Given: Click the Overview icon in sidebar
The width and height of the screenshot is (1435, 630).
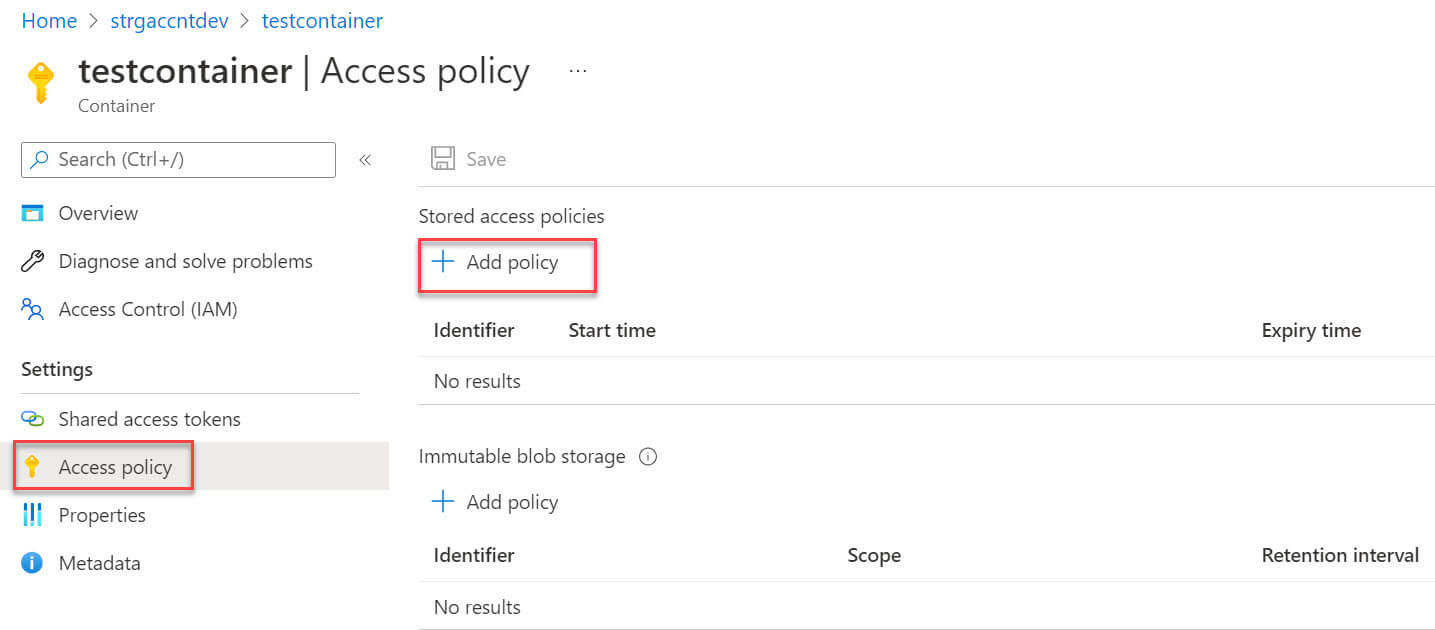Looking at the screenshot, I should tap(33, 213).
